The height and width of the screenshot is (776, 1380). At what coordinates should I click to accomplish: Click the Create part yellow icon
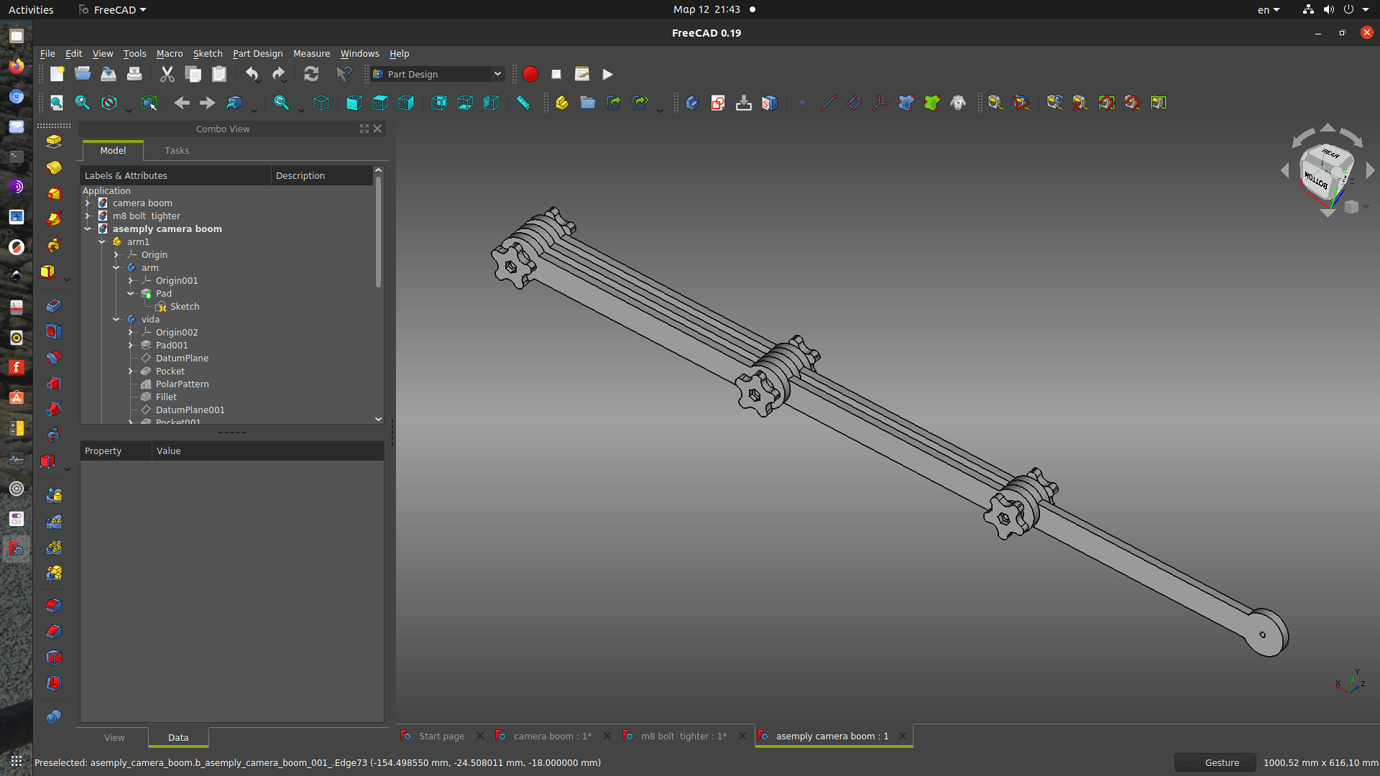562,102
